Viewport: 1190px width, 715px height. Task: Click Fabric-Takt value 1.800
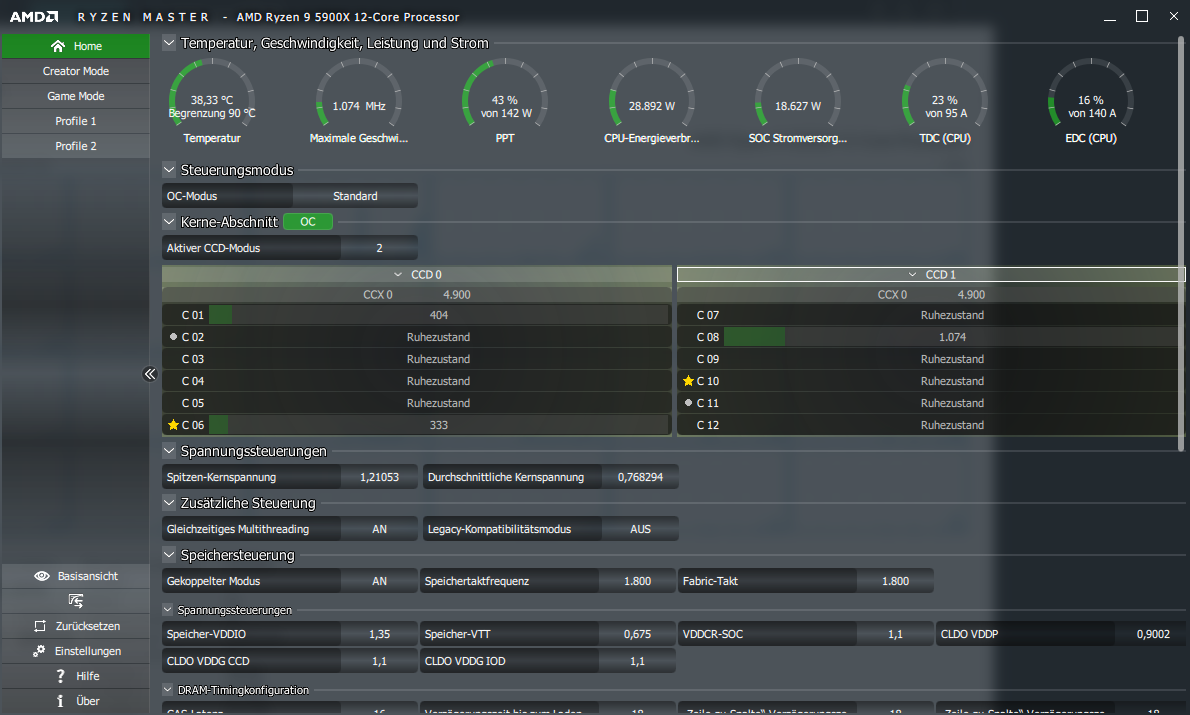[896, 581]
